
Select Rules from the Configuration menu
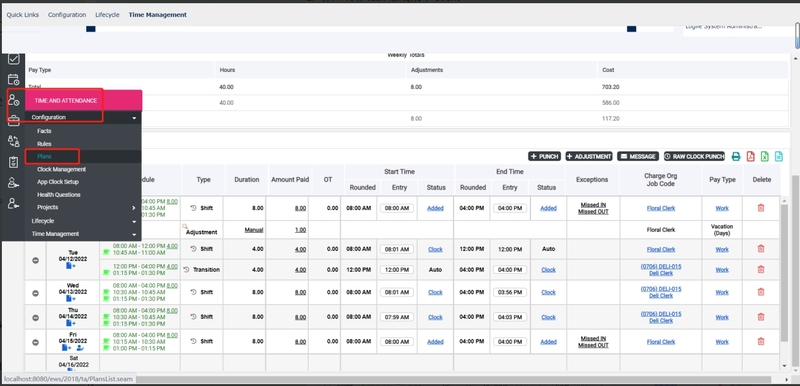click(44, 144)
